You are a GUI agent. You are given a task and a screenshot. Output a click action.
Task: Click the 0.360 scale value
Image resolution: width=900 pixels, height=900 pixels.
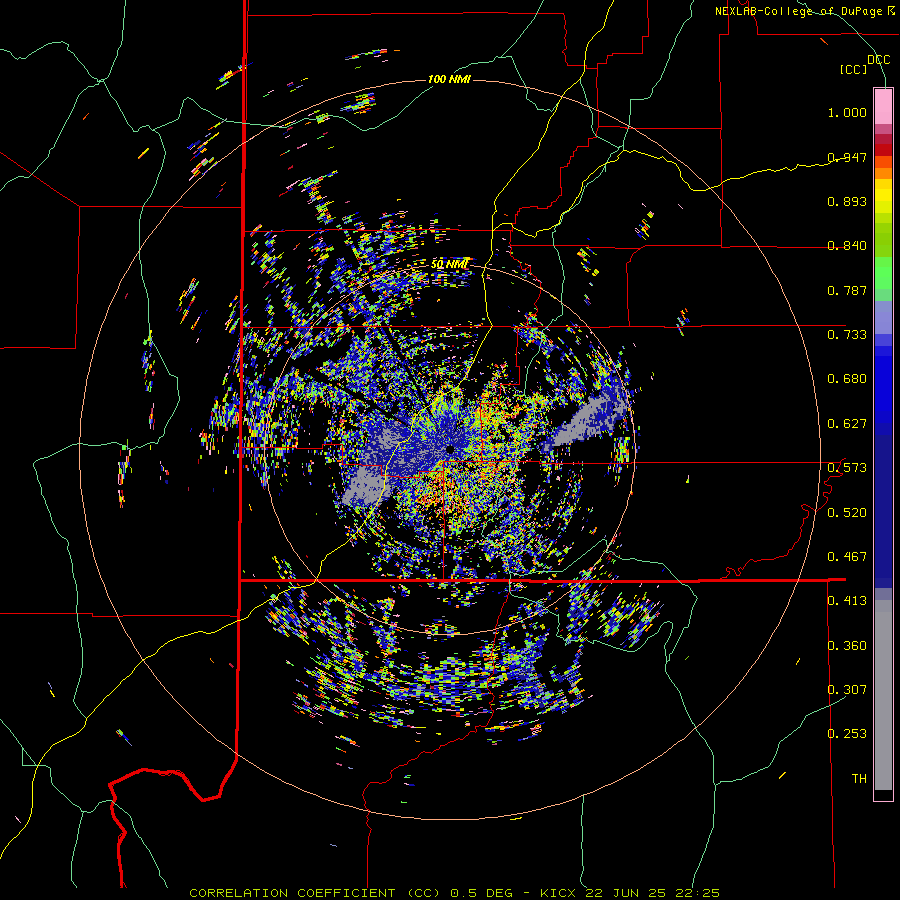click(x=847, y=645)
